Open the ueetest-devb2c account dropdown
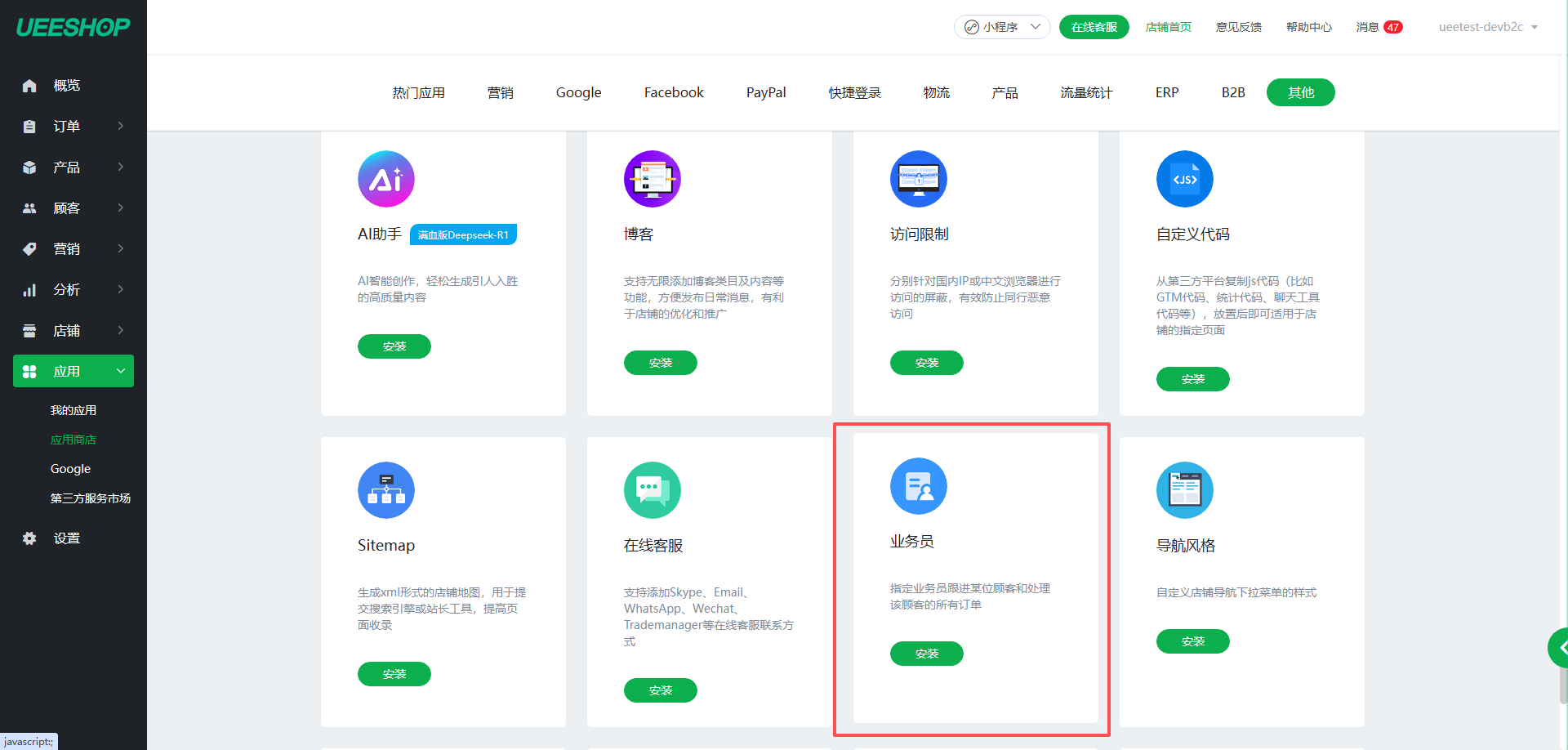 (x=1487, y=27)
